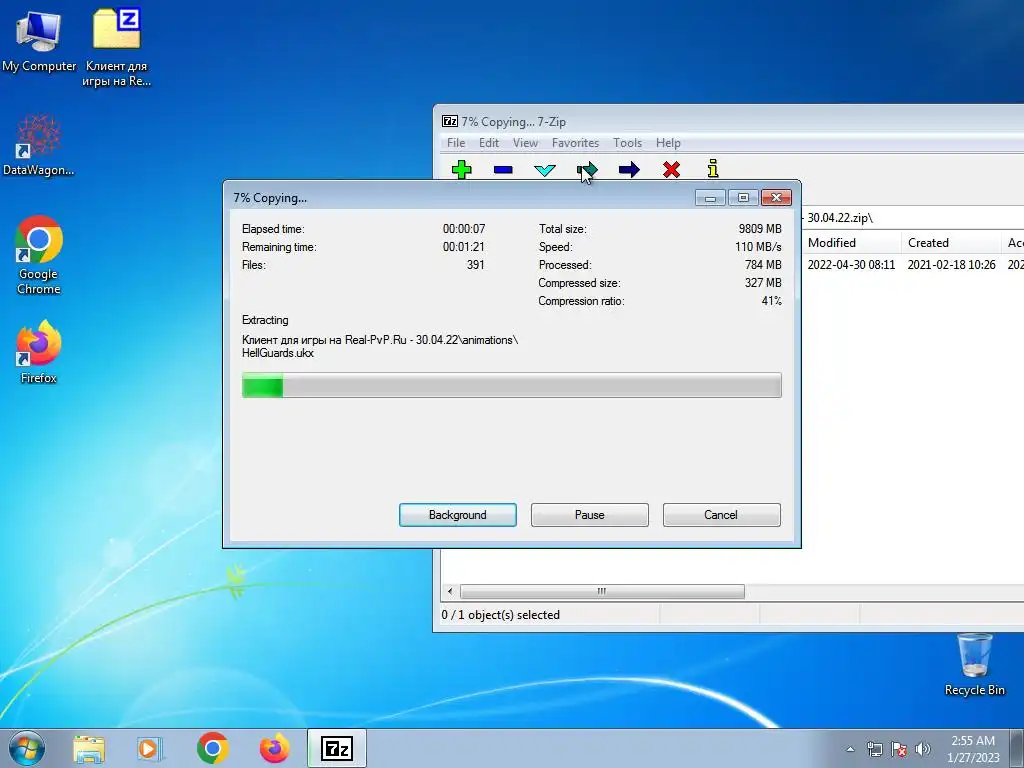Open the File menu in 7-Zip
1024x768 pixels.
[456, 143]
